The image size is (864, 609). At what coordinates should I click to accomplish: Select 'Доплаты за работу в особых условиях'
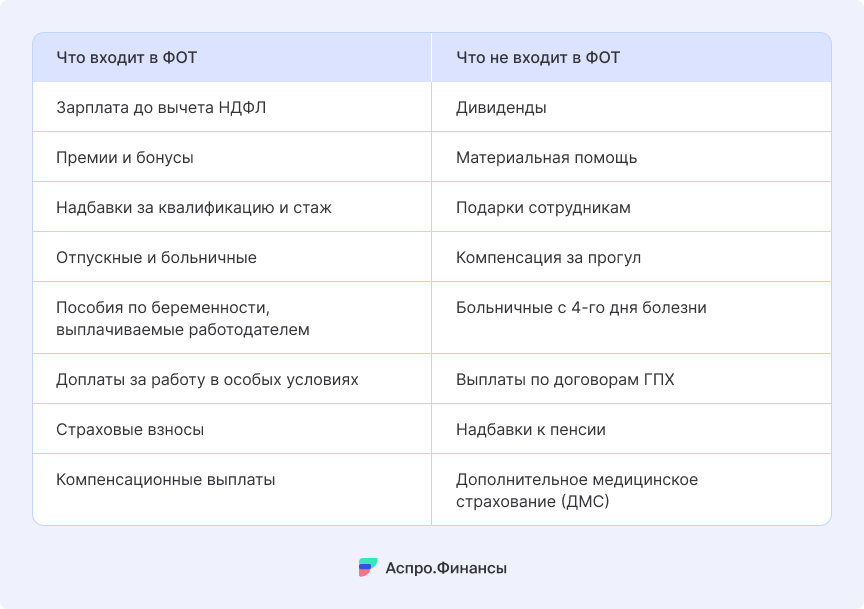click(x=232, y=379)
